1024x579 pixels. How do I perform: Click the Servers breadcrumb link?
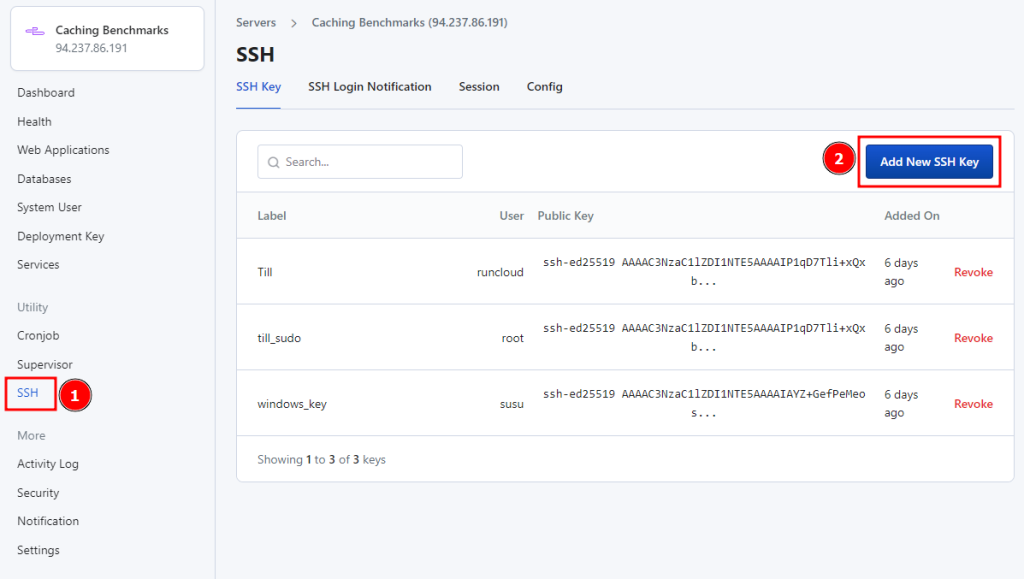[x=256, y=22]
